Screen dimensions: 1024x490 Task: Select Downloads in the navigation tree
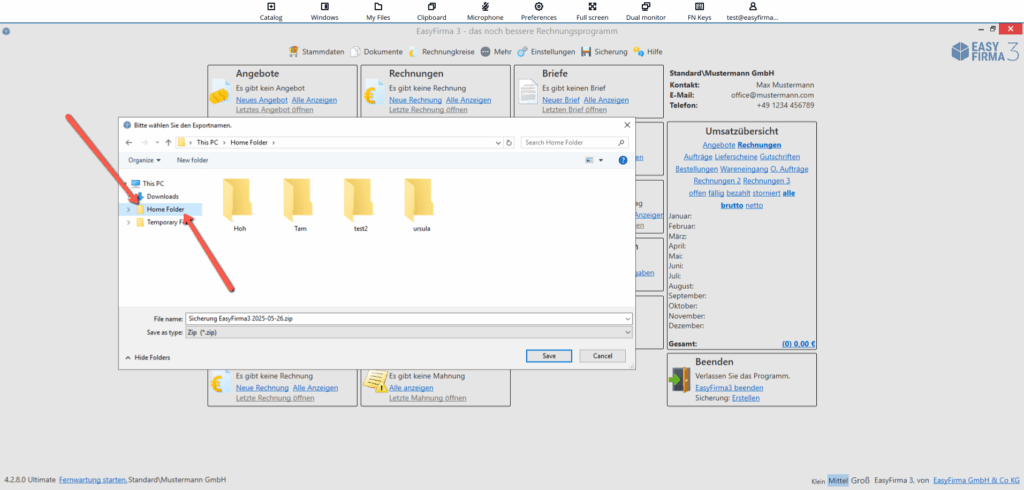pyautogui.click(x=162, y=196)
